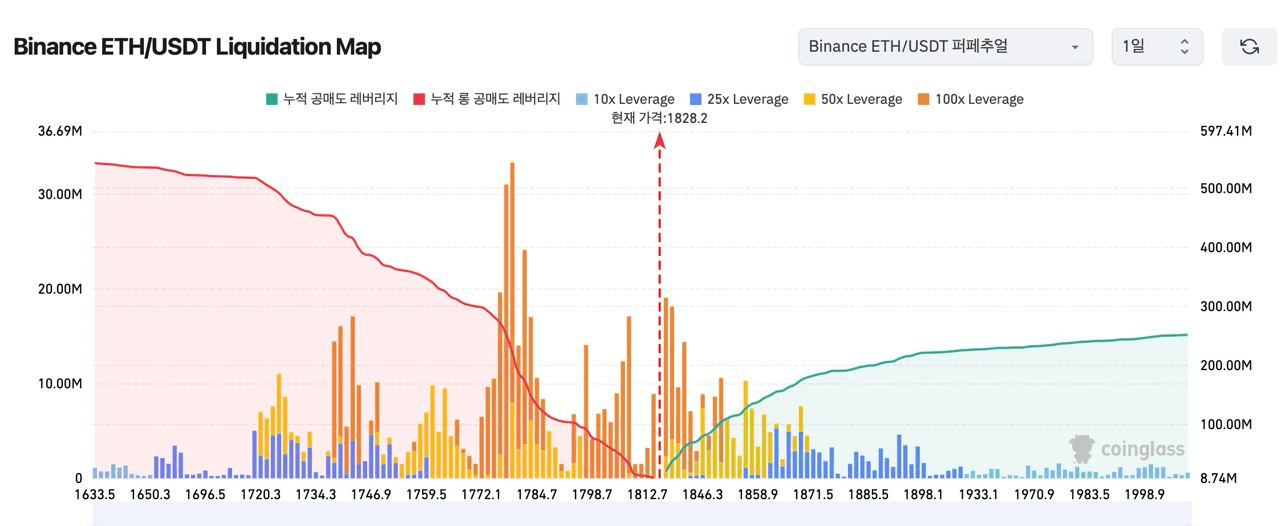Image resolution: width=1280 pixels, height=526 pixels.
Task: Click the 1798.7 price axis label
Action: 592,494
